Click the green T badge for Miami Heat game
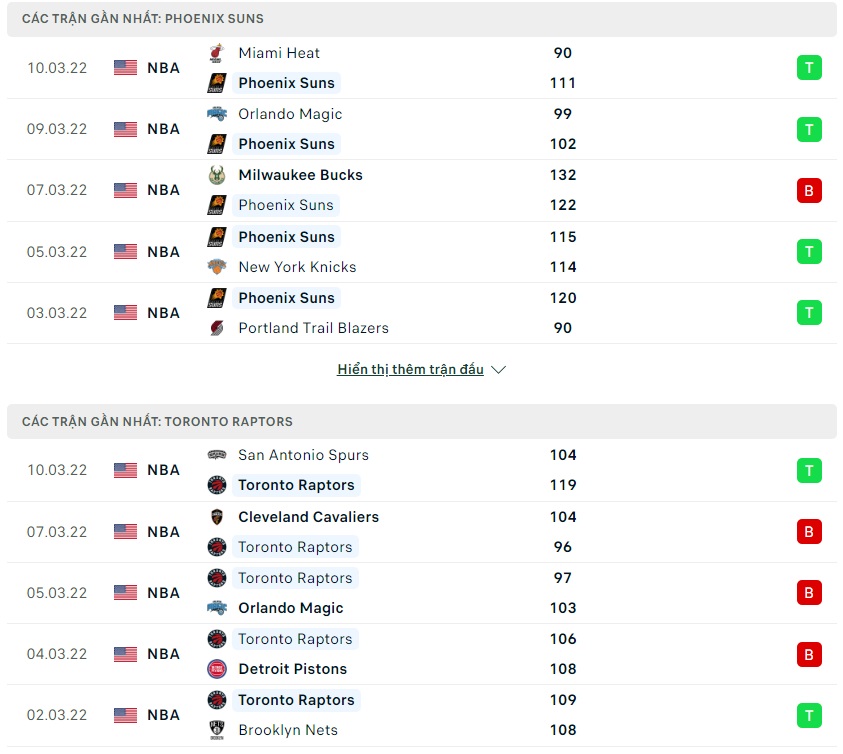This screenshot has height=754, width=843. click(809, 68)
